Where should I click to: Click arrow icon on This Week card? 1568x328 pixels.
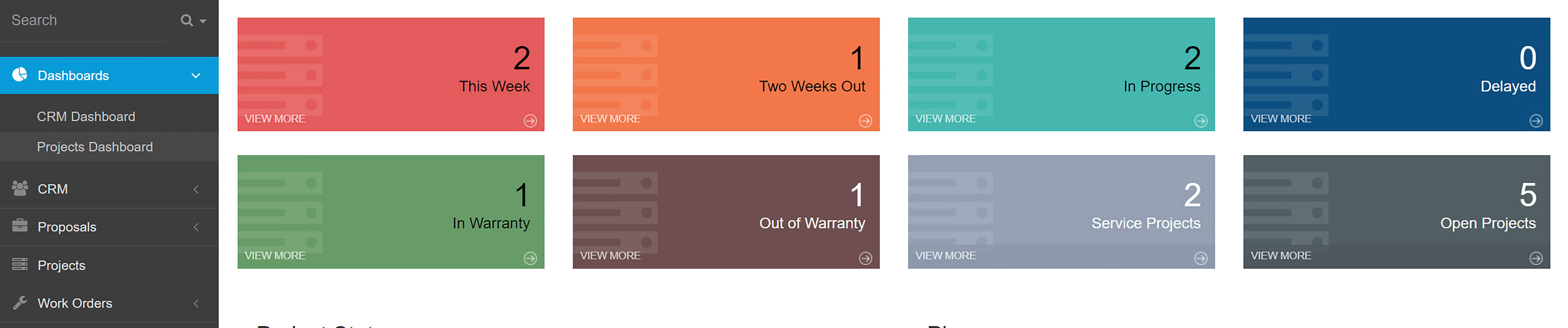(x=530, y=121)
